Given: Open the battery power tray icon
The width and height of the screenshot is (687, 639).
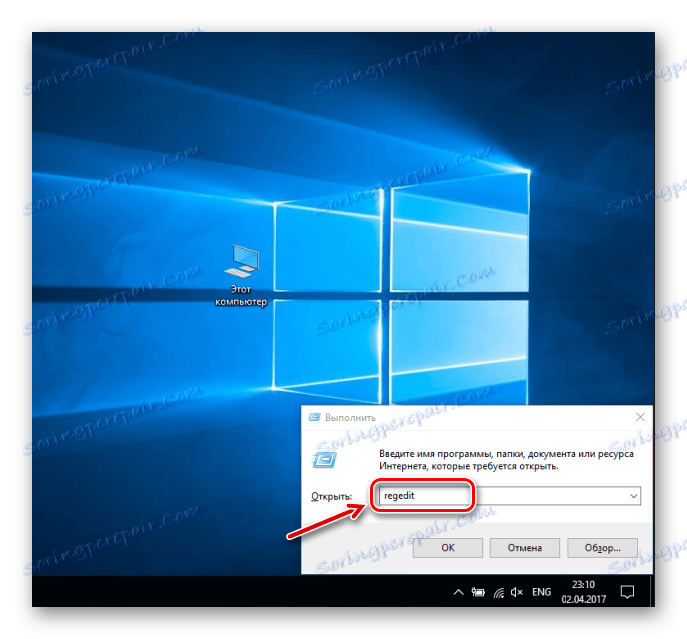Looking at the screenshot, I should (x=478, y=593).
